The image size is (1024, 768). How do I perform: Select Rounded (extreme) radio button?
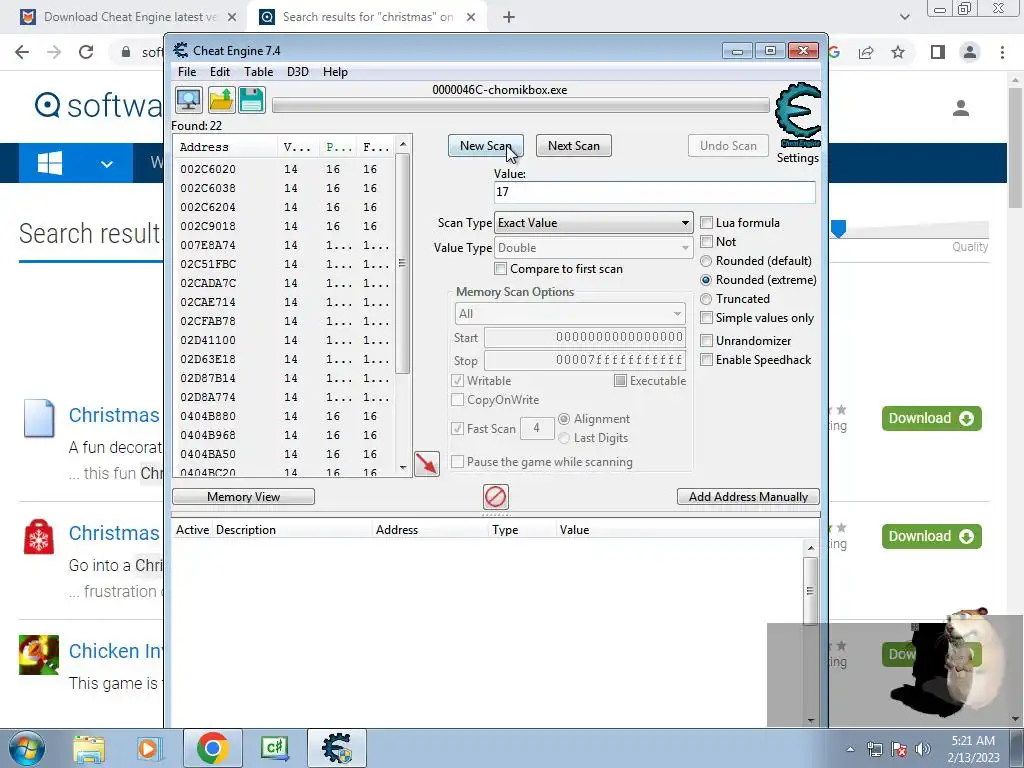click(x=706, y=280)
